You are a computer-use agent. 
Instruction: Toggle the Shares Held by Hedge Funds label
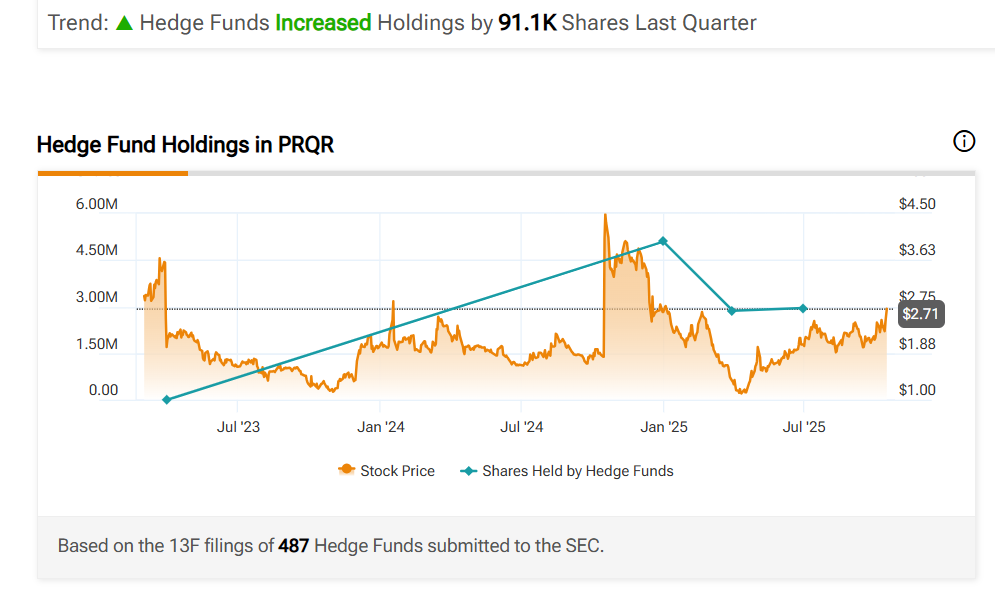(x=577, y=470)
